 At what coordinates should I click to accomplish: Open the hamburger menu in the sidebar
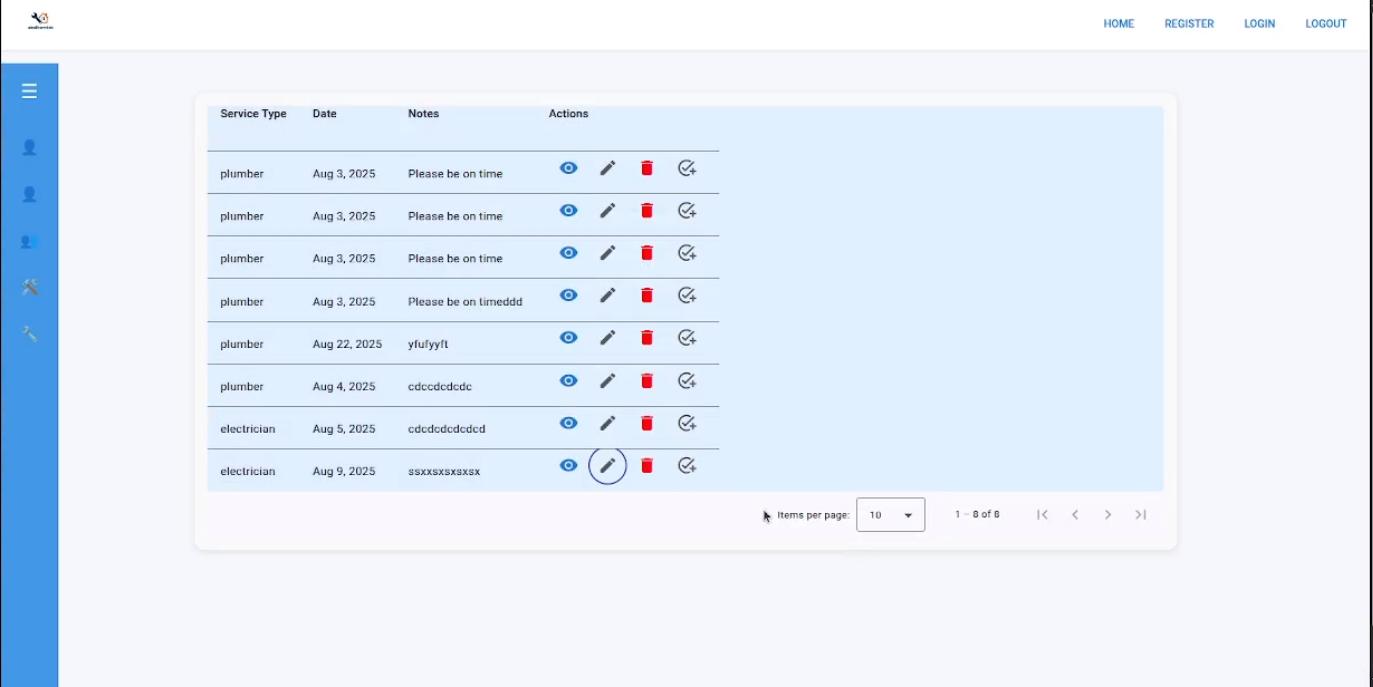pos(29,91)
